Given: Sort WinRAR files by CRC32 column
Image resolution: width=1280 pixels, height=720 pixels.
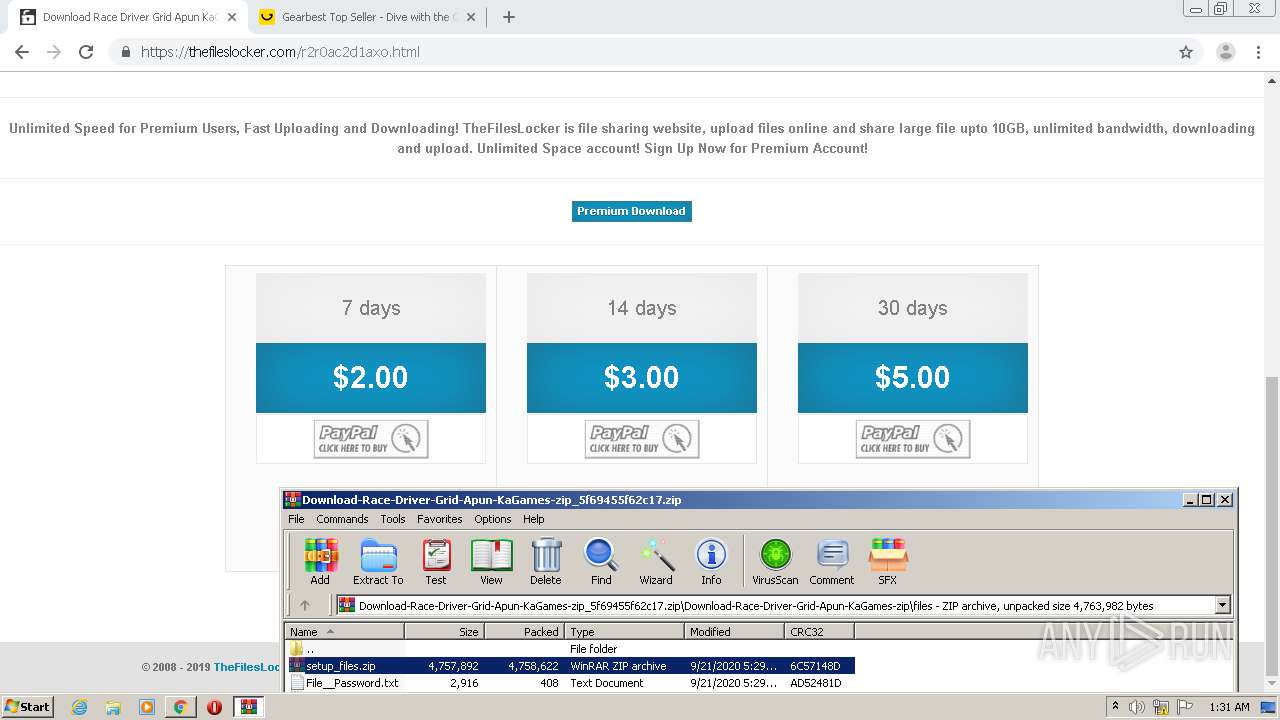Looking at the screenshot, I should pyautogui.click(x=819, y=631).
